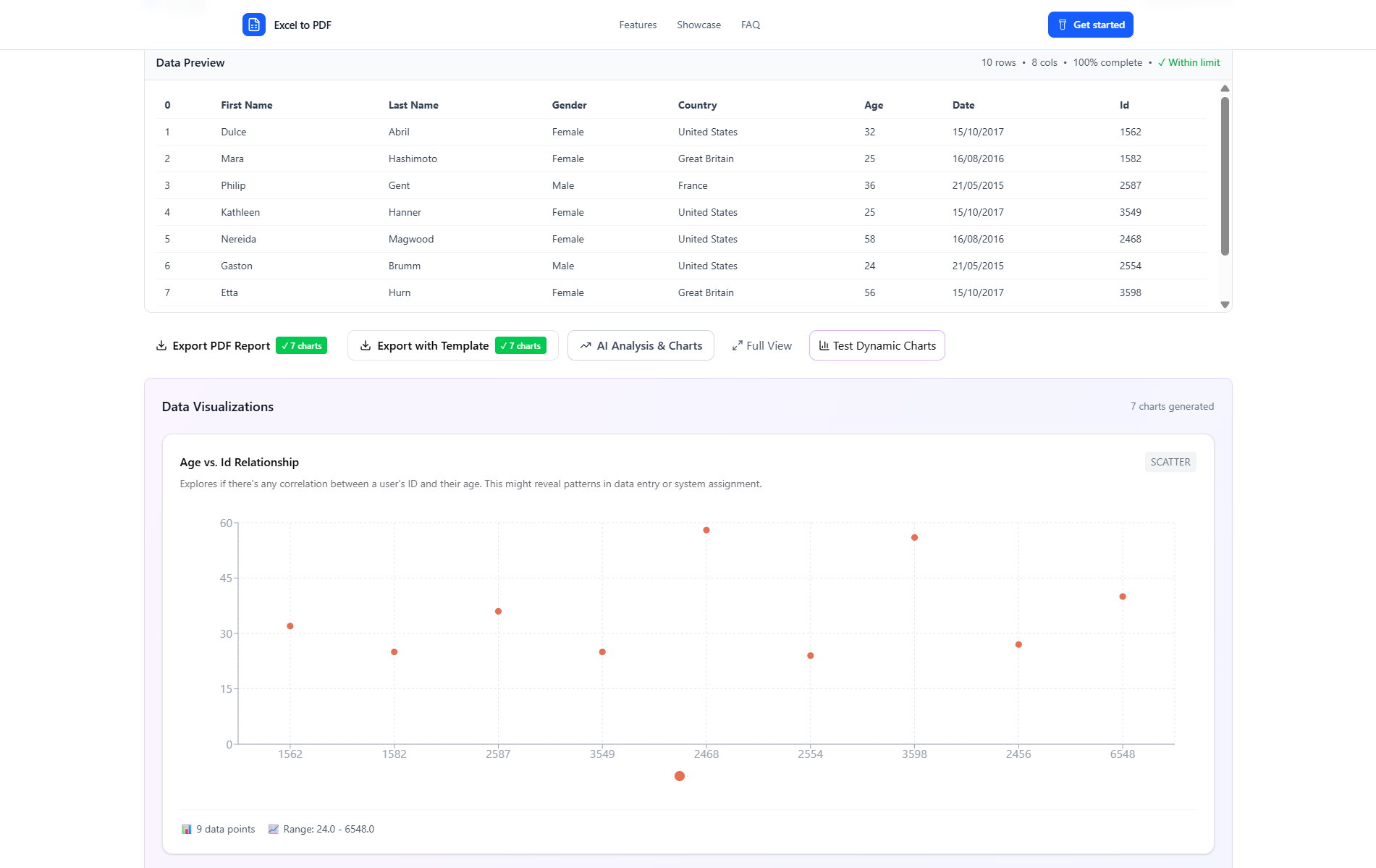Click the 7 charts badge on Export PDF Report
This screenshot has height=868, width=1376.
tap(301, 346)
